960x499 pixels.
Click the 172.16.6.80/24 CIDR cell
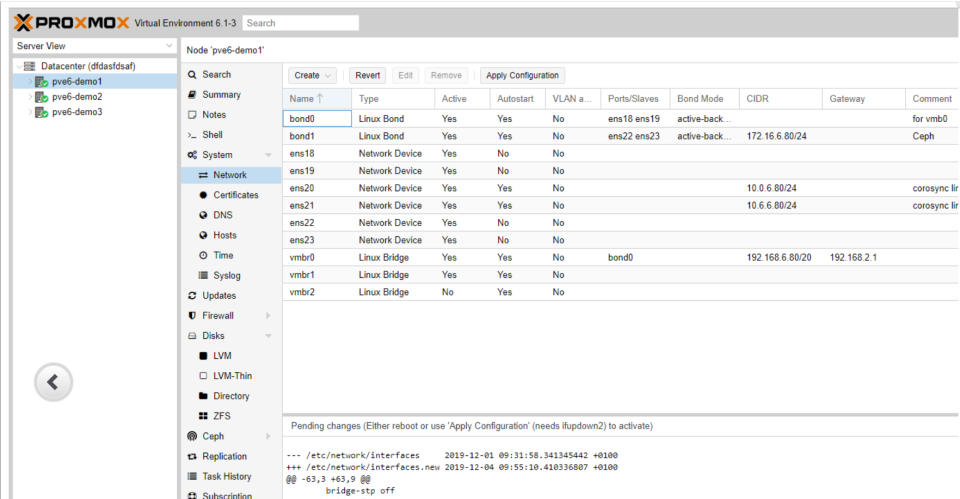781,136
